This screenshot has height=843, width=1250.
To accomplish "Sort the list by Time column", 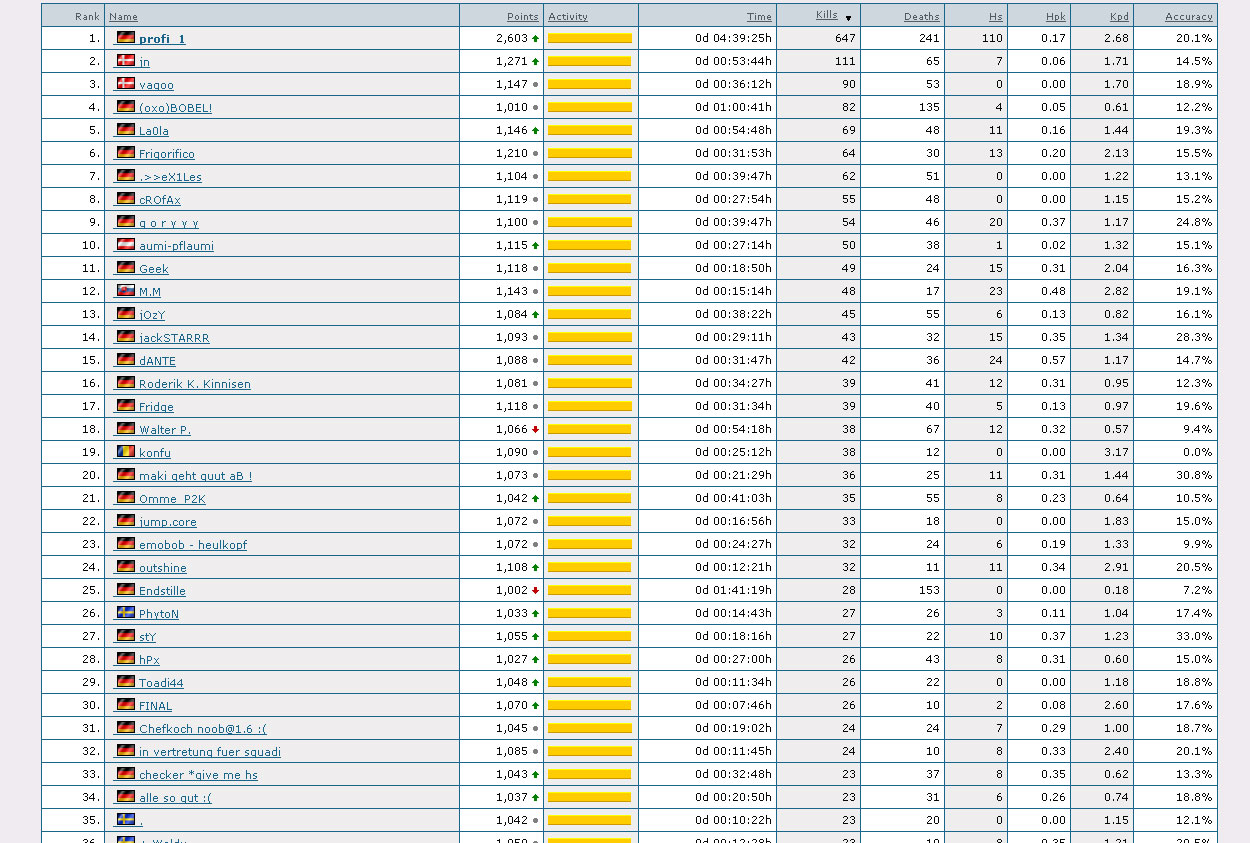I will click(759, 16).
